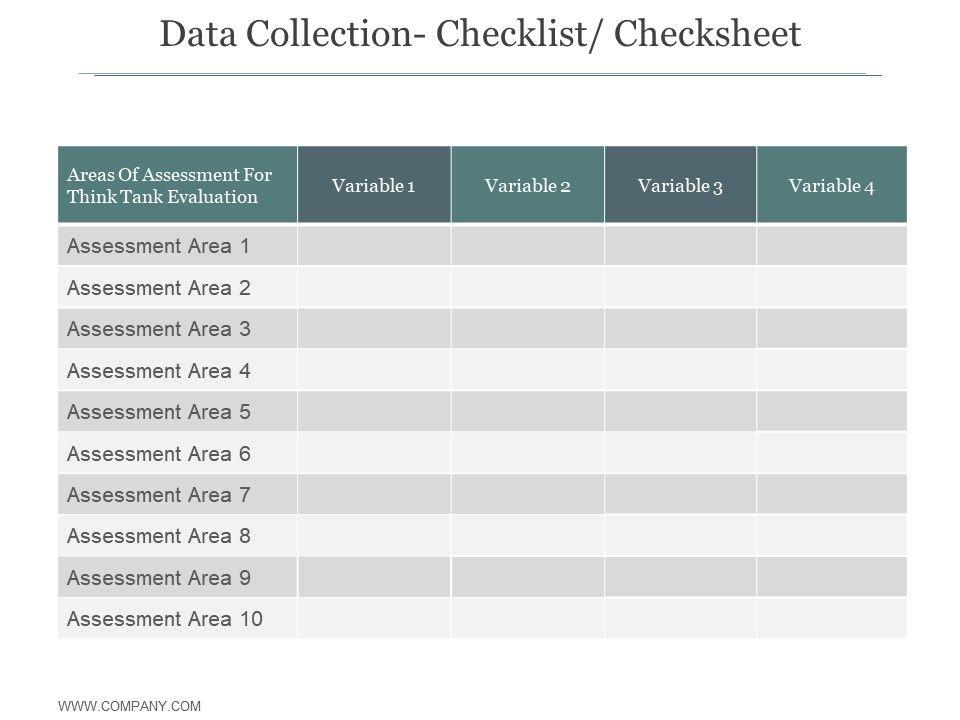Click the Assessment Area 5 row label
This screenshot has height=720, width=960.
(158, 412)
